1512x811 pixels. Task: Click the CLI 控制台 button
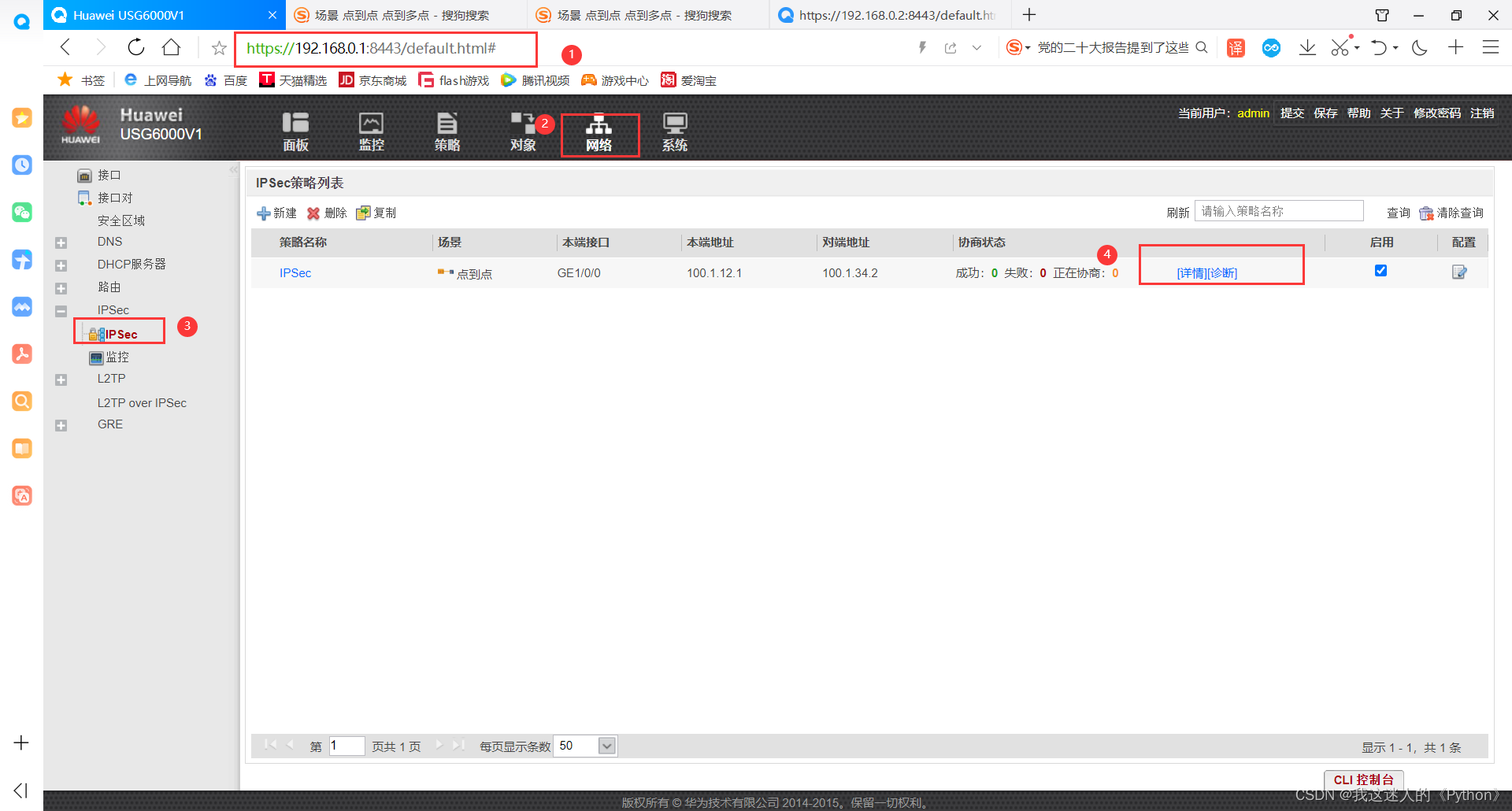(x=1364, y=780)
